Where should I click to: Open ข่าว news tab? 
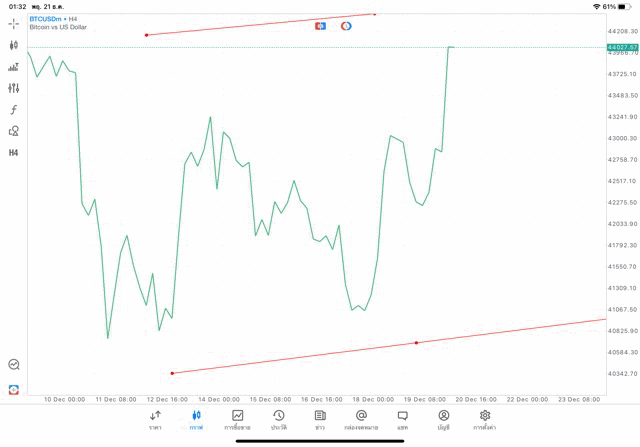(x=320, y=420)
